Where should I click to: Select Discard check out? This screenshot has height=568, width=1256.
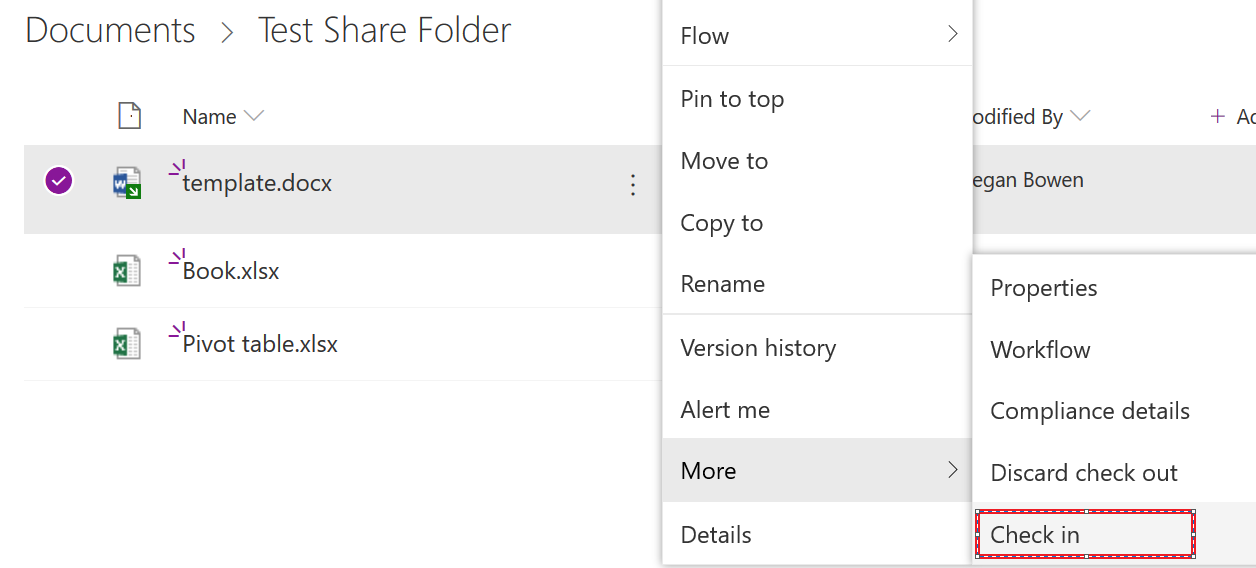click(x=1084, y=472)
